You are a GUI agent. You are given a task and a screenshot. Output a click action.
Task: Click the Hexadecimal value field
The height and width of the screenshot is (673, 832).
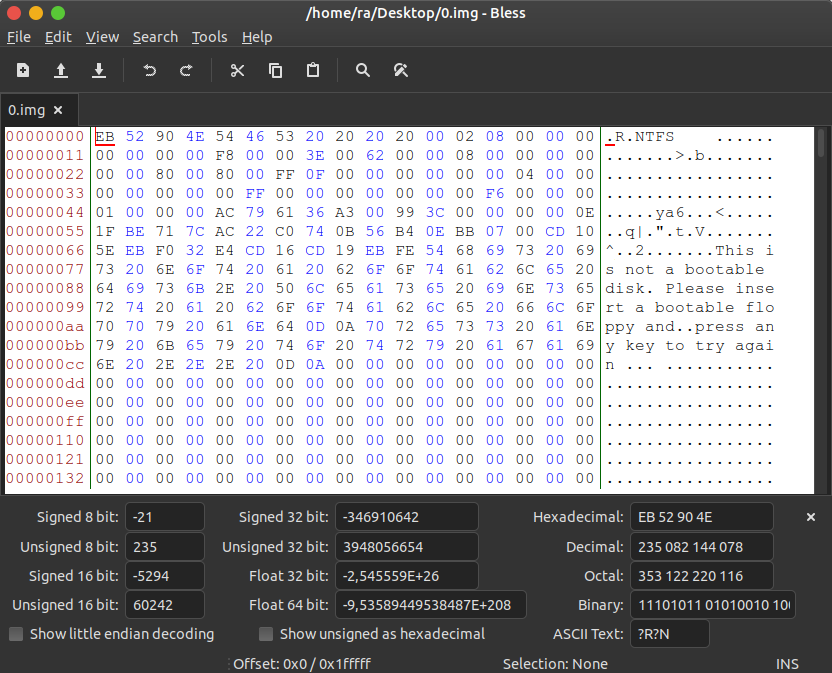[x=701, y=517]
